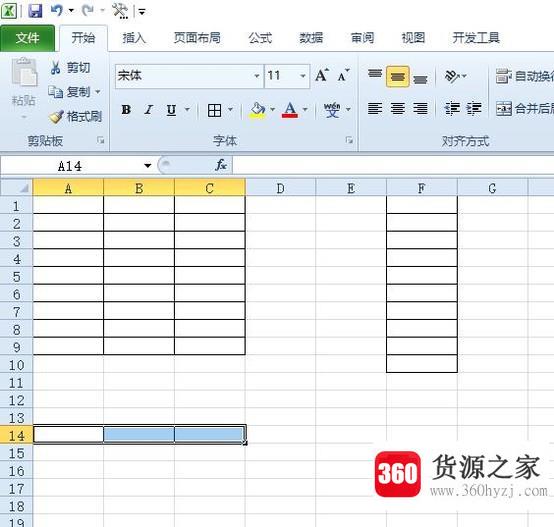The width and height of the screenshot is (554, 527).
Task: Toggle Italic formatting
Action: [x=149, y=110]
